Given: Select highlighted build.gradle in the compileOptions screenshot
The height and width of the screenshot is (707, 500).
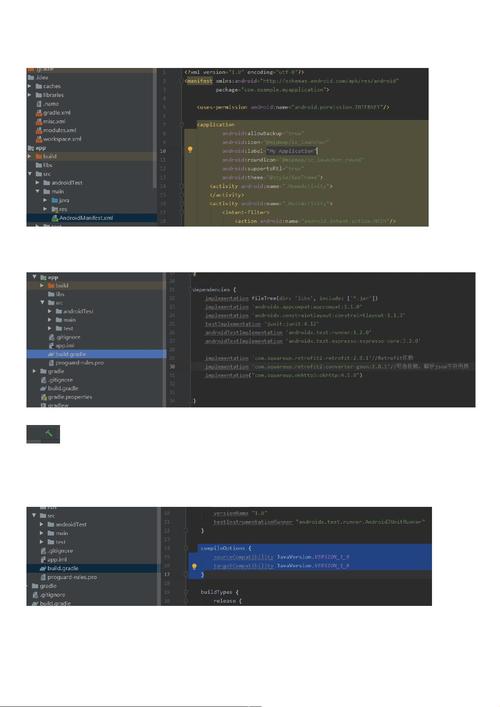Looking at the screenshot, I should pos(63,569).
